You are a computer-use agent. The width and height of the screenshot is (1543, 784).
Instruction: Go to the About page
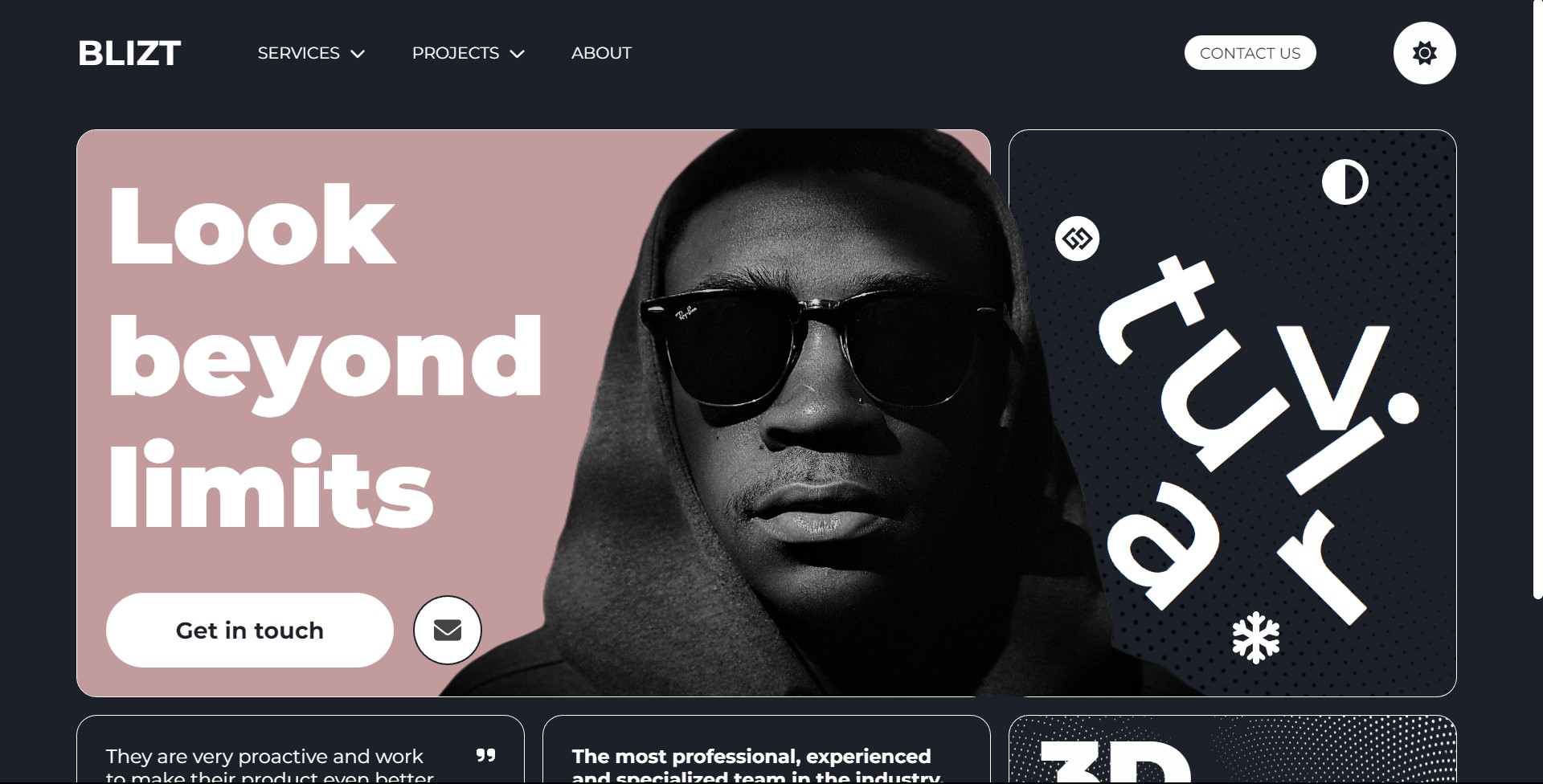601,53
